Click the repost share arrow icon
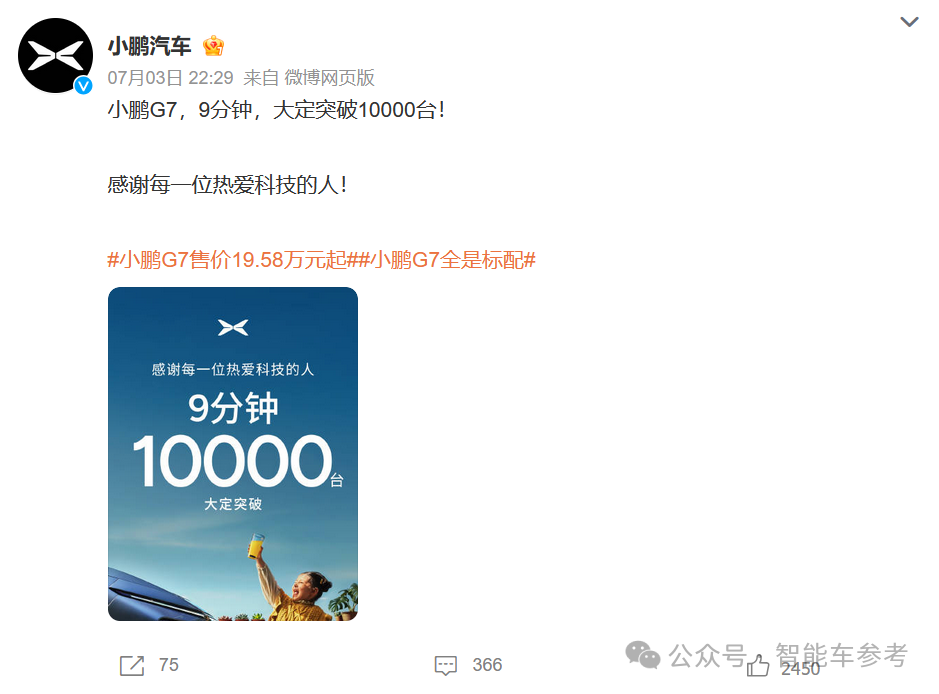This screenshot has height=694, width=939. [132, 665]
